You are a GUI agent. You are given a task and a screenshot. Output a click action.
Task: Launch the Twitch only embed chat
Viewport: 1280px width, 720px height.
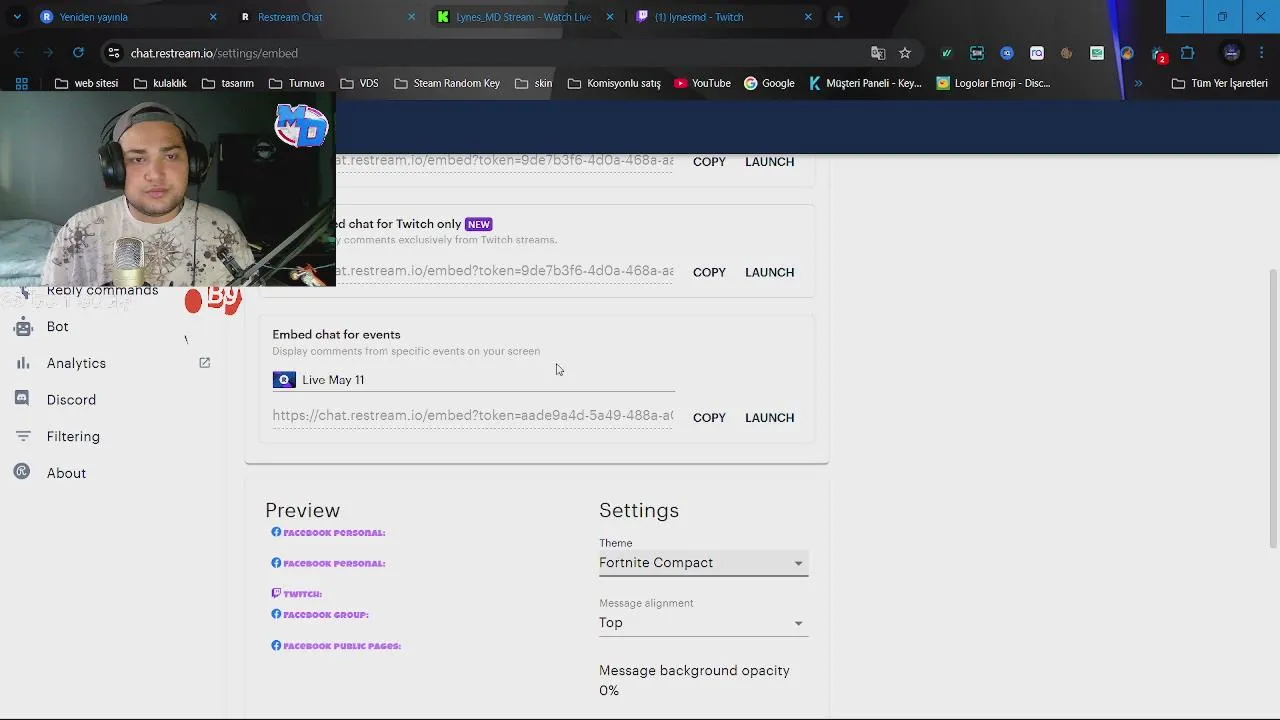pyautogui.click(x=769, y=272)
